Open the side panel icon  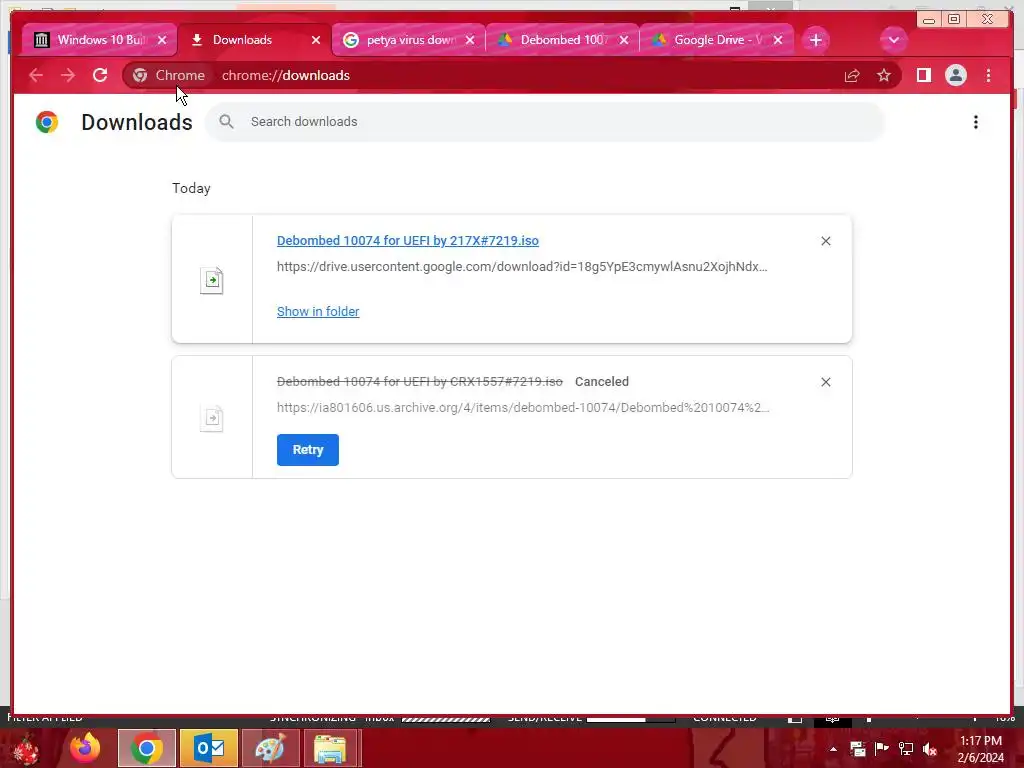[x=923, y=76]
